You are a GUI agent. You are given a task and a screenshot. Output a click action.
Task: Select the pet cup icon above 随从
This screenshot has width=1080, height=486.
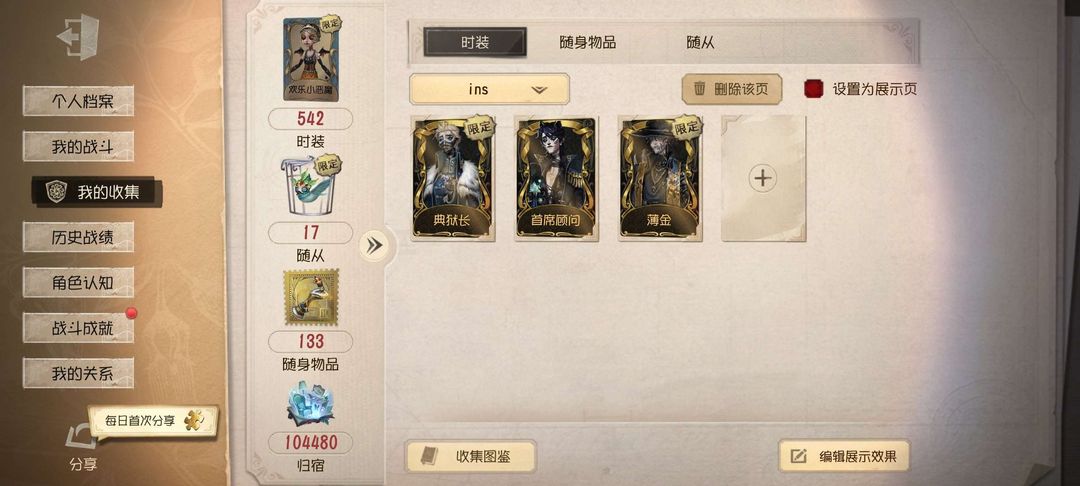pyautogui.click(x=311, y=186)
